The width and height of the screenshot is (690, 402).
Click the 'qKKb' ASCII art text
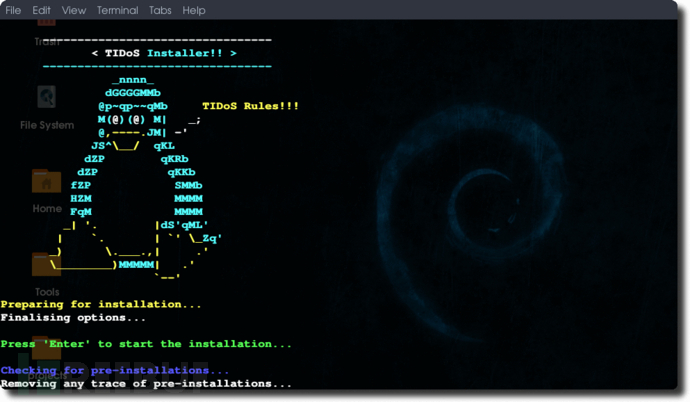[181, 172]
